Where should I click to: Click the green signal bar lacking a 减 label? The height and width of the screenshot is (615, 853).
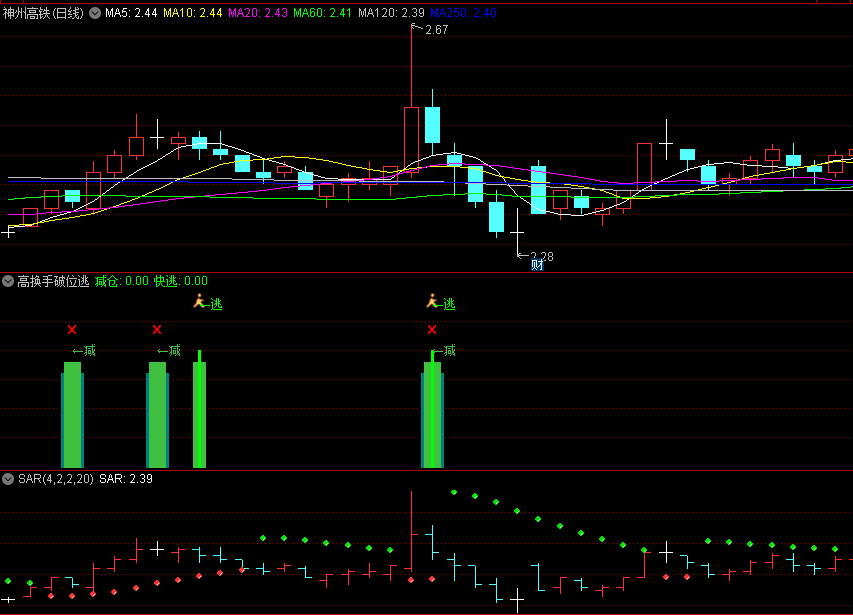coord(200,409)
